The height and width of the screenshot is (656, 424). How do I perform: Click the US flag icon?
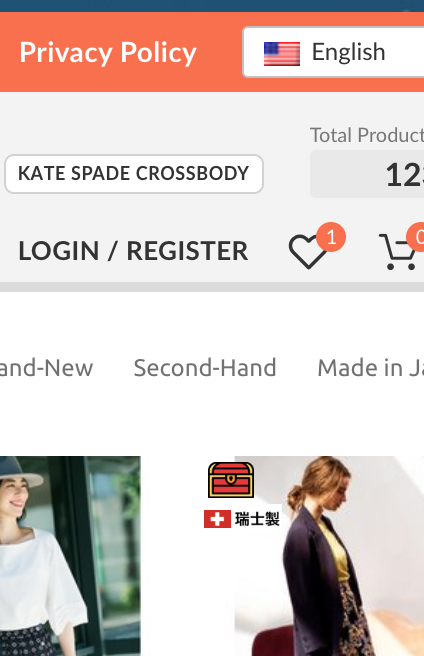pos(282,54)
